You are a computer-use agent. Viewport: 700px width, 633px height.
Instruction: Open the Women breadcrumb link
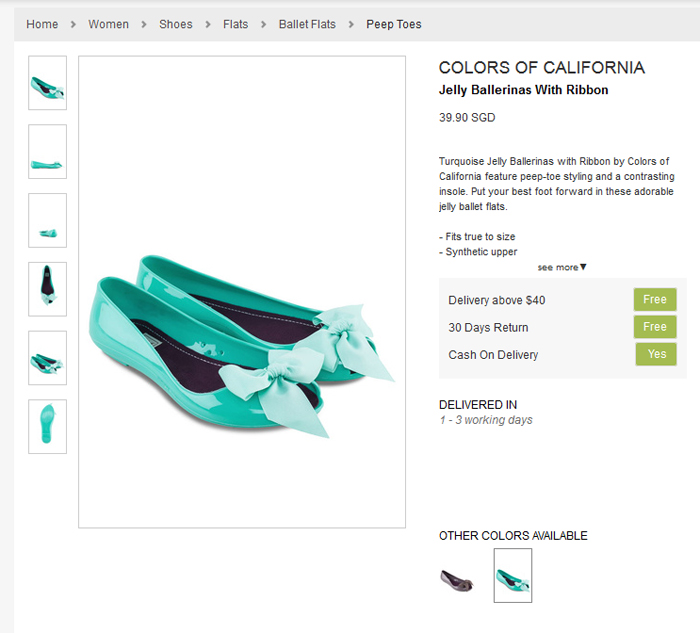(x=108, y=24)
